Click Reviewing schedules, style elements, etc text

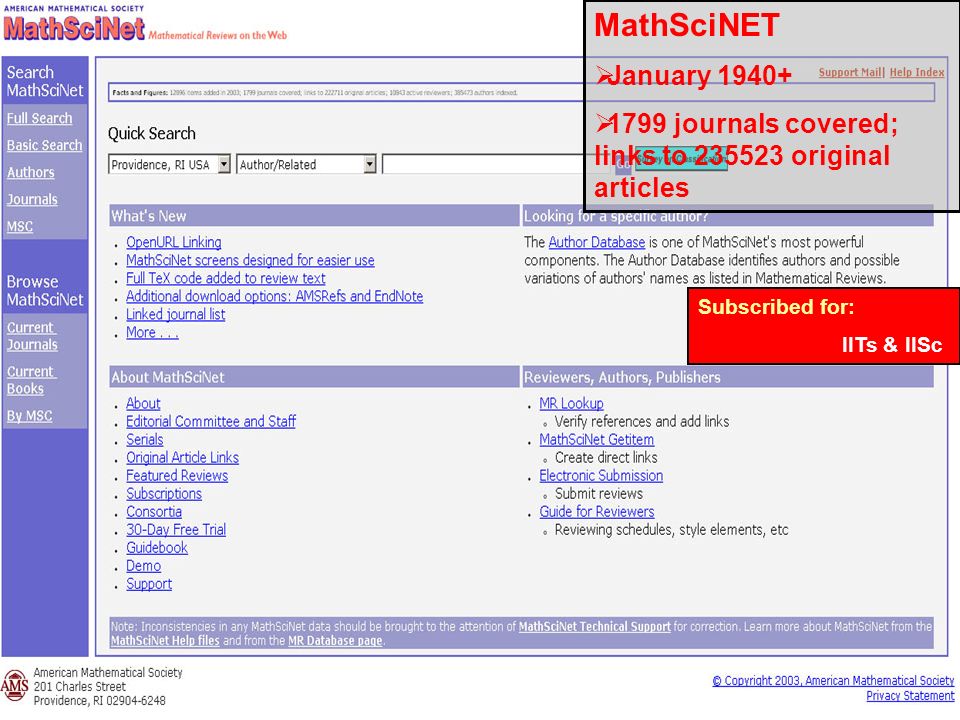tap(672, 530)
